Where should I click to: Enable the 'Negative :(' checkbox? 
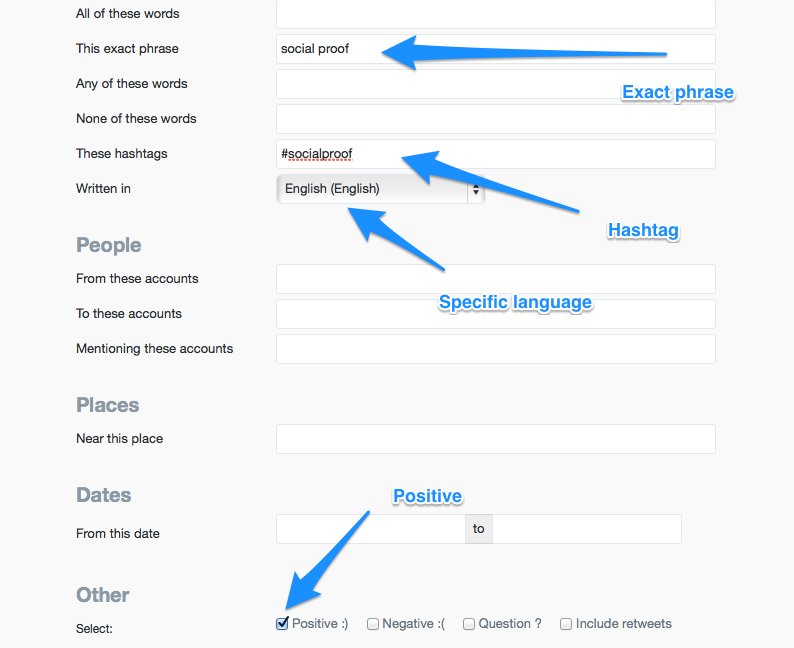[x=373, y=624]
